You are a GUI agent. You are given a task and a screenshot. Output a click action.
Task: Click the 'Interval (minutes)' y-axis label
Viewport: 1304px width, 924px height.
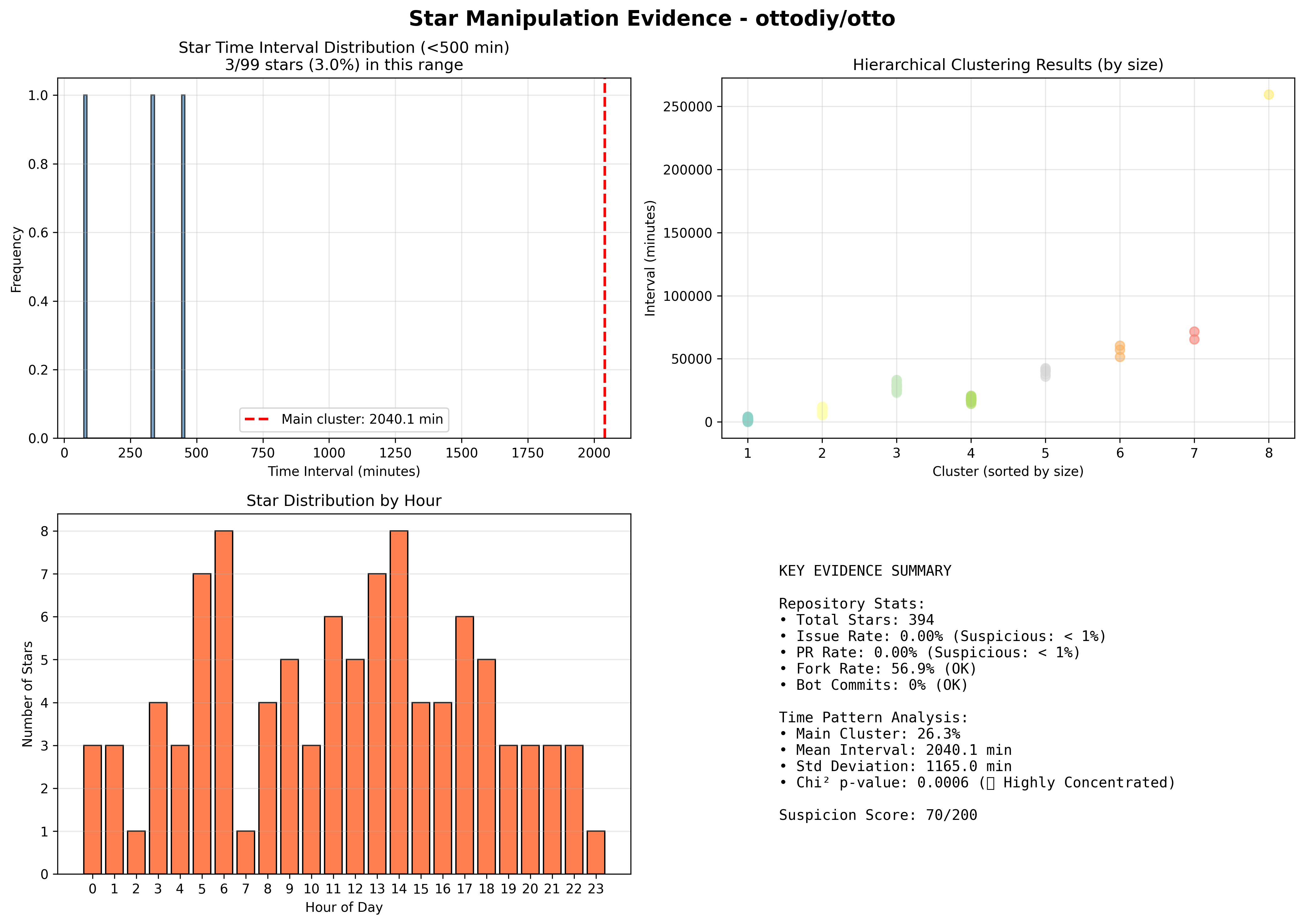650,258
